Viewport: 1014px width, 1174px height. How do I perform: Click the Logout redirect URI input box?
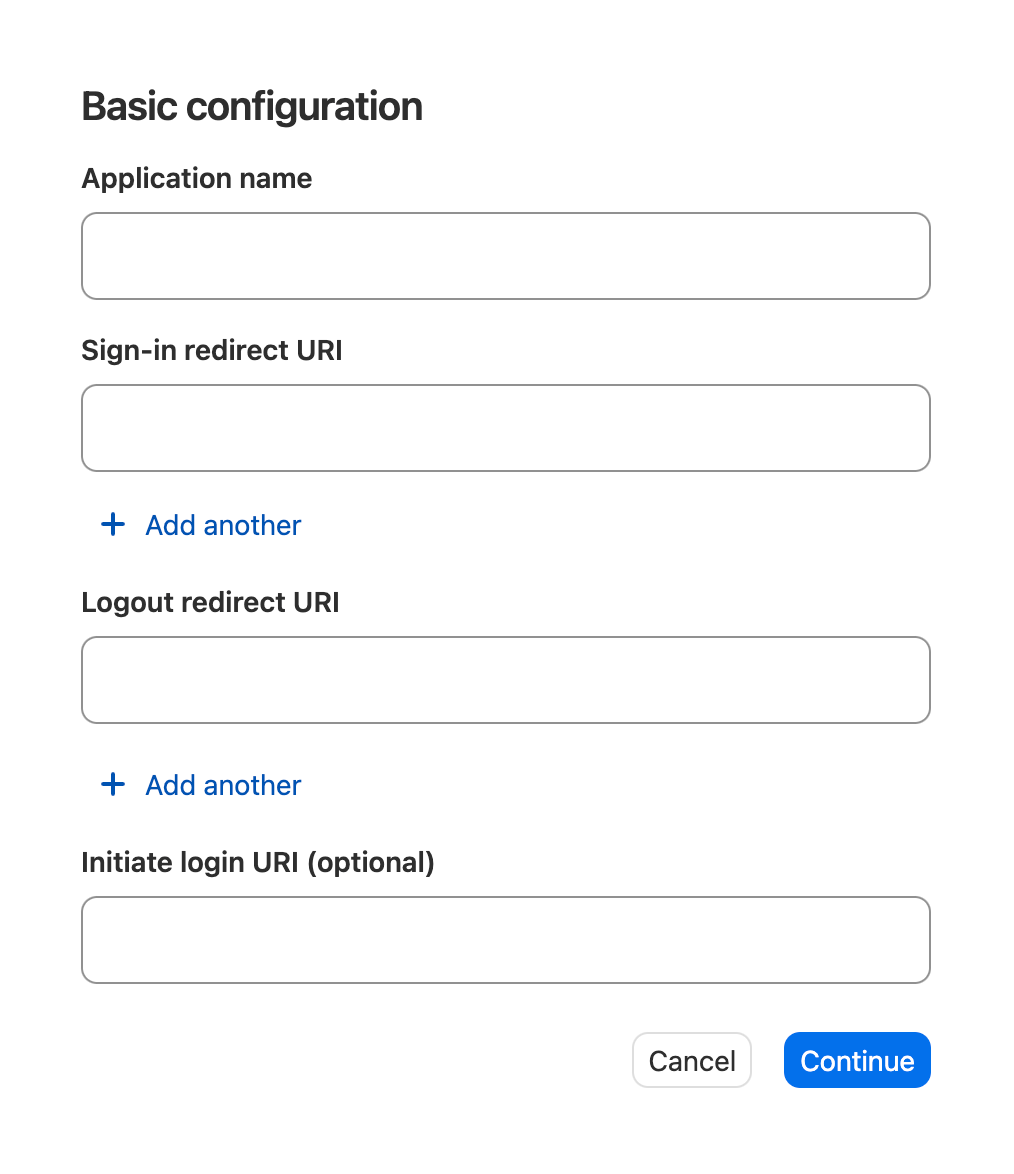(505, 679)
